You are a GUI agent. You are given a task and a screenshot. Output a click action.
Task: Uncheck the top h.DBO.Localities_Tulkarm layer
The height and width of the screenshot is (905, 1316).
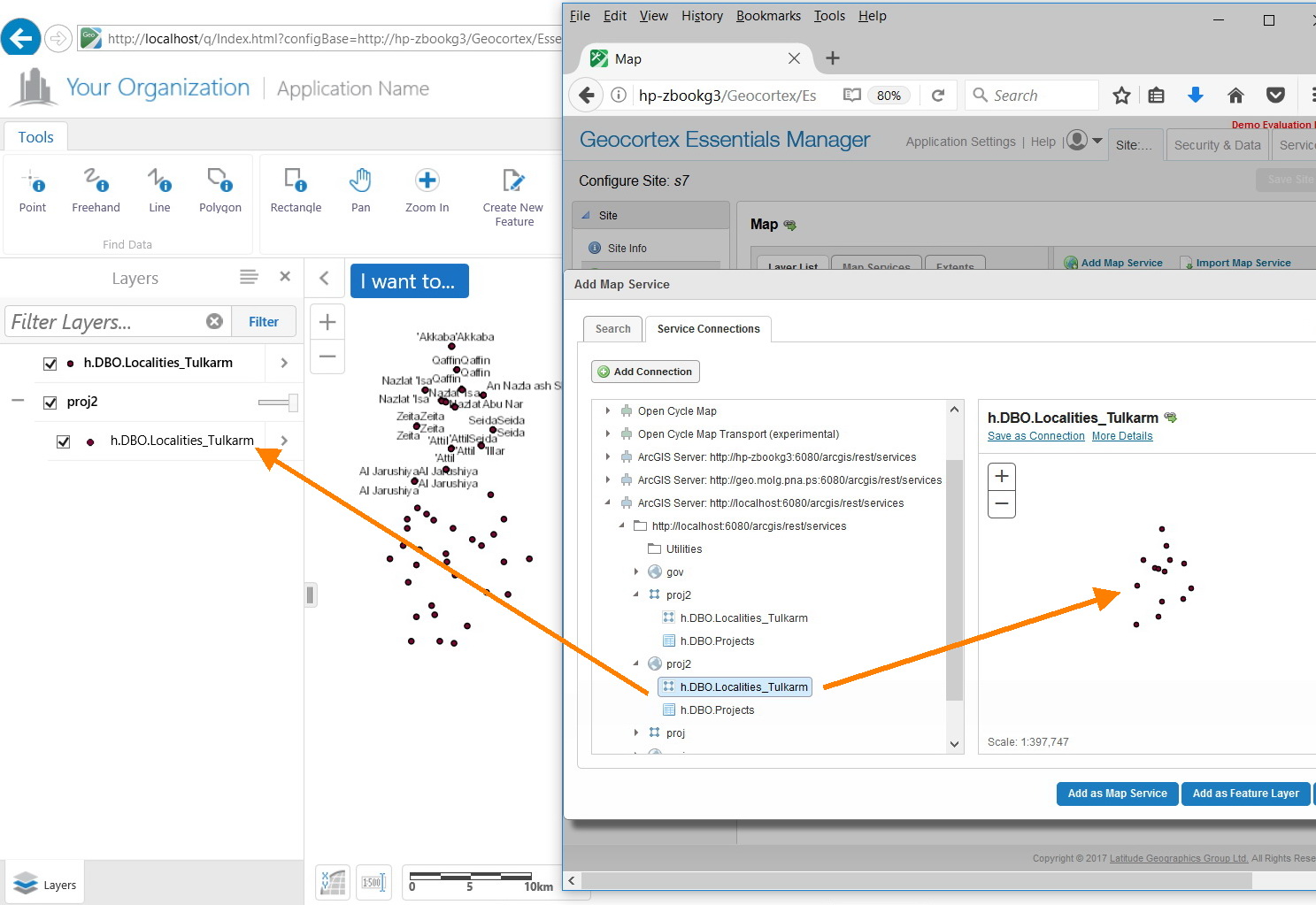50,364
